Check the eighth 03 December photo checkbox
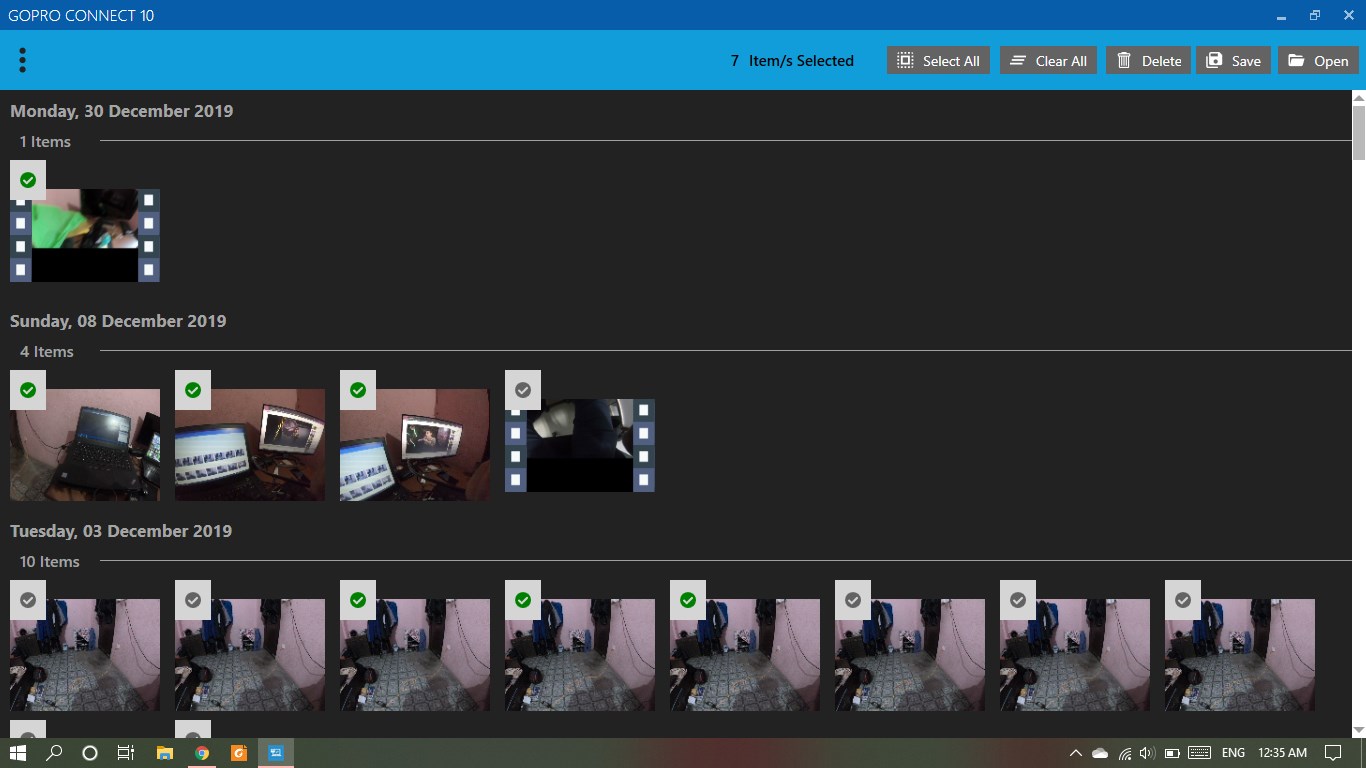This screenshot has width=1366, height=768. click(1183, 600)
